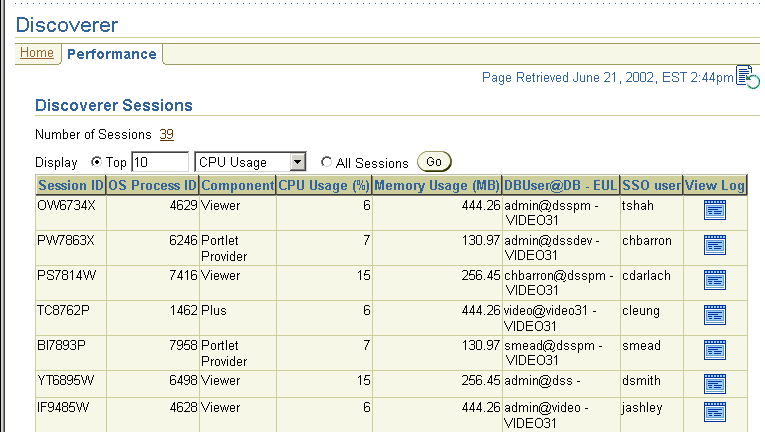
Task: Click SSO user smead
Action: coord(642,345)
